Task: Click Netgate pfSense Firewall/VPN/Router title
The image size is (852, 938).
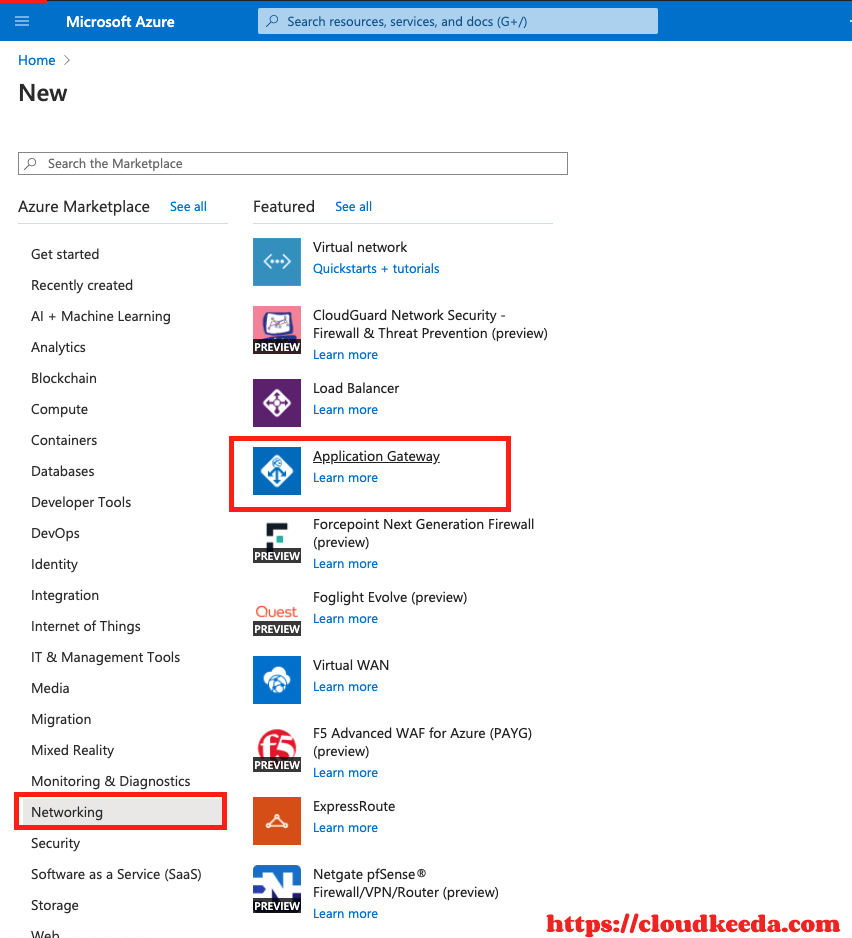Action: pyautogui.click(x=406, y=884)
